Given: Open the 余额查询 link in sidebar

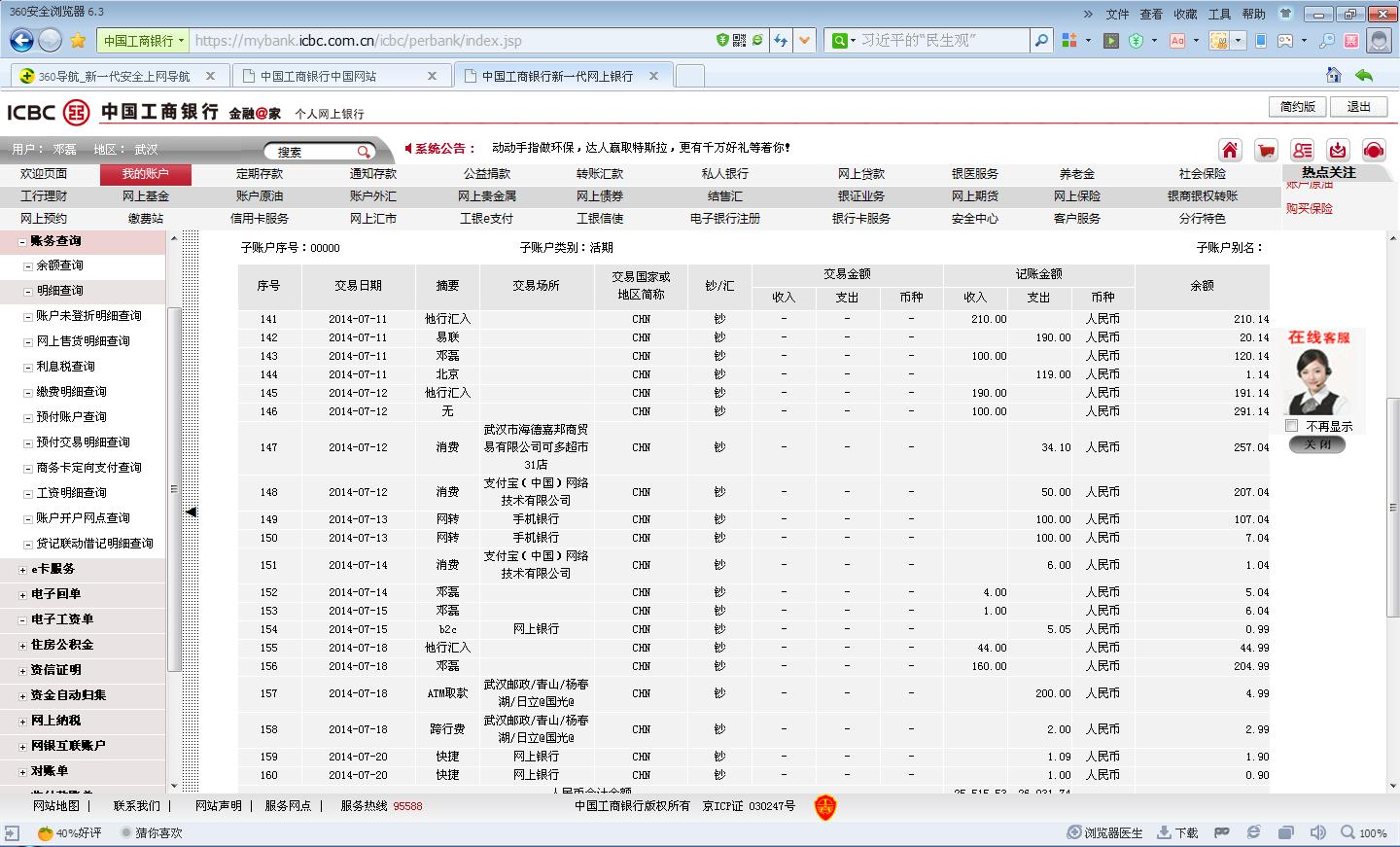Looking at the screenshot, I should click(59, 265).
